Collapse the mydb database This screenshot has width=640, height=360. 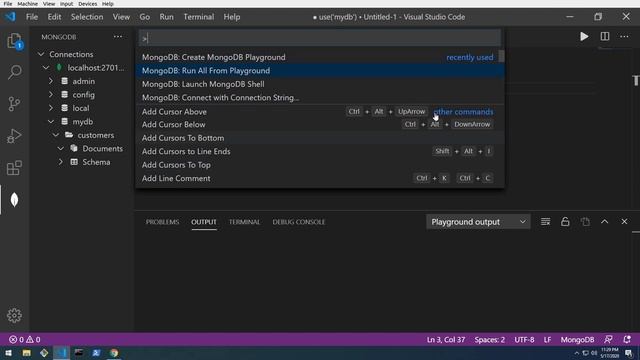51,122
